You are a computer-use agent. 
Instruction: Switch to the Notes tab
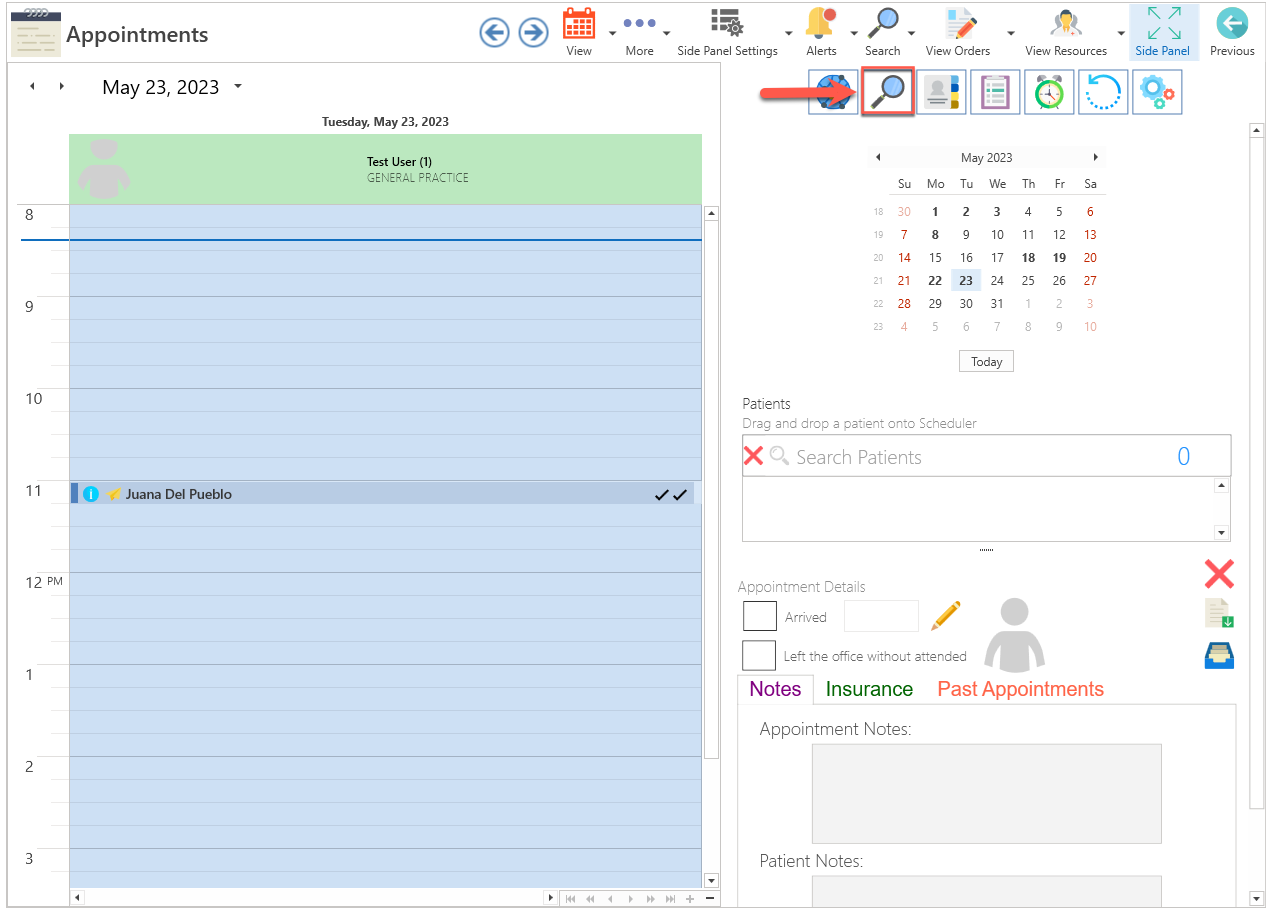pos(775,689)
